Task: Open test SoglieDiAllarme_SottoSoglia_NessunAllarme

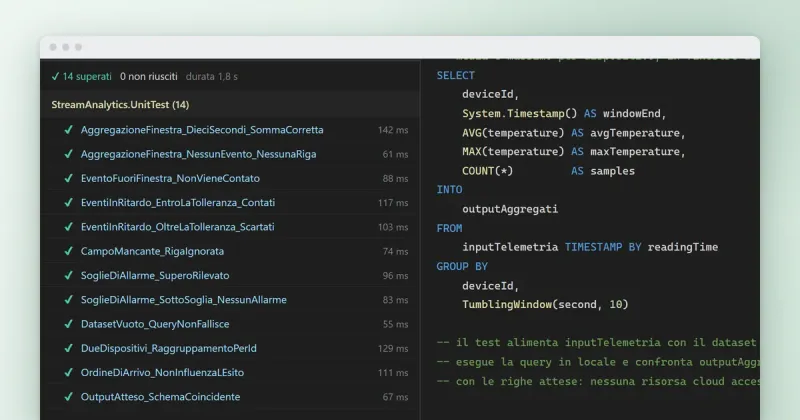Action: point(184,300)
